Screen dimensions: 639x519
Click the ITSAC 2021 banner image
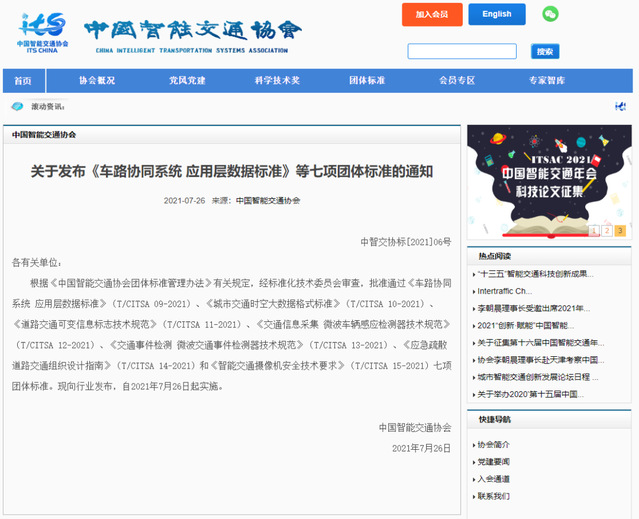pos(549,180)
